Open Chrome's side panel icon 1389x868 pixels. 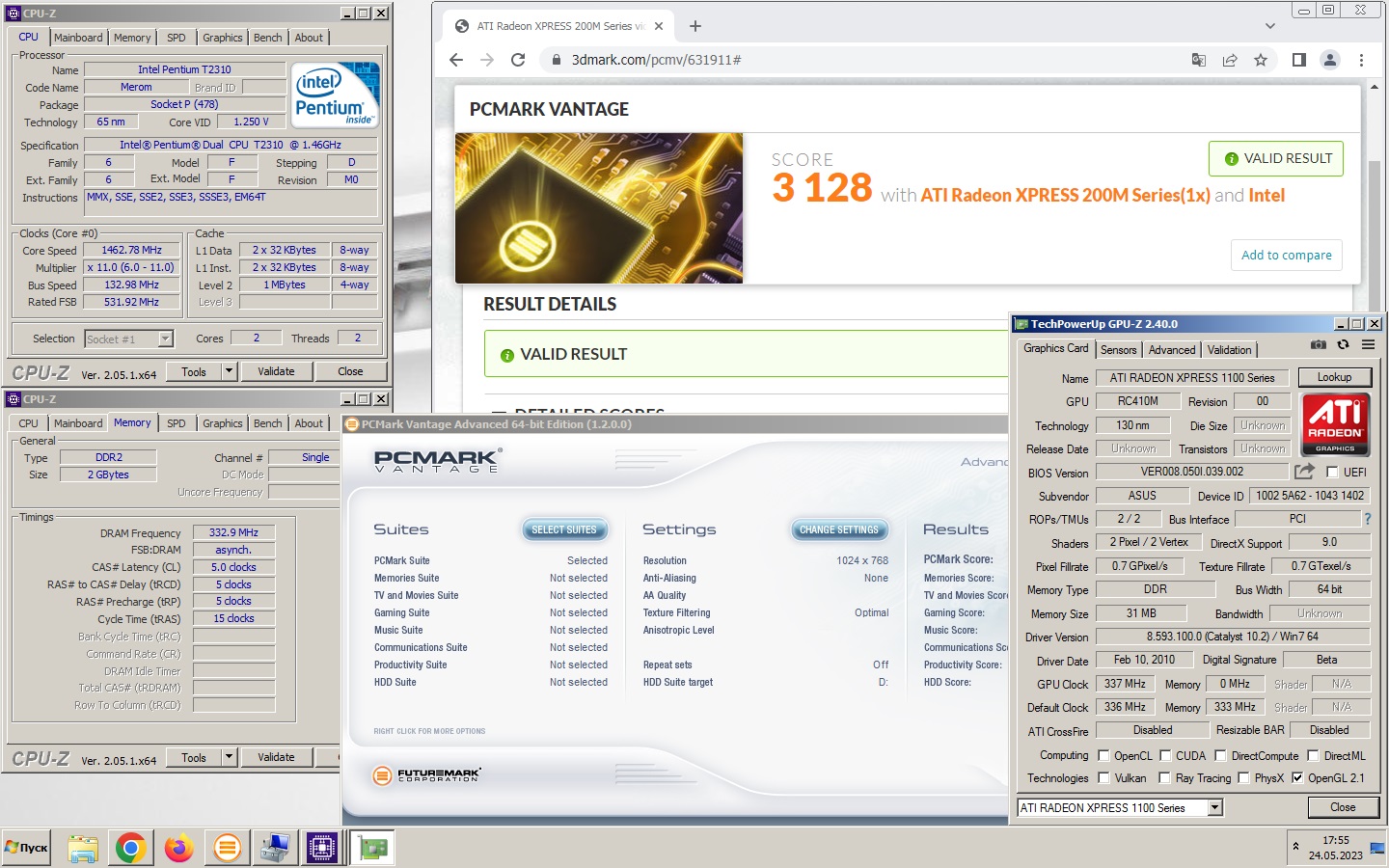[x=1299, y=60]
